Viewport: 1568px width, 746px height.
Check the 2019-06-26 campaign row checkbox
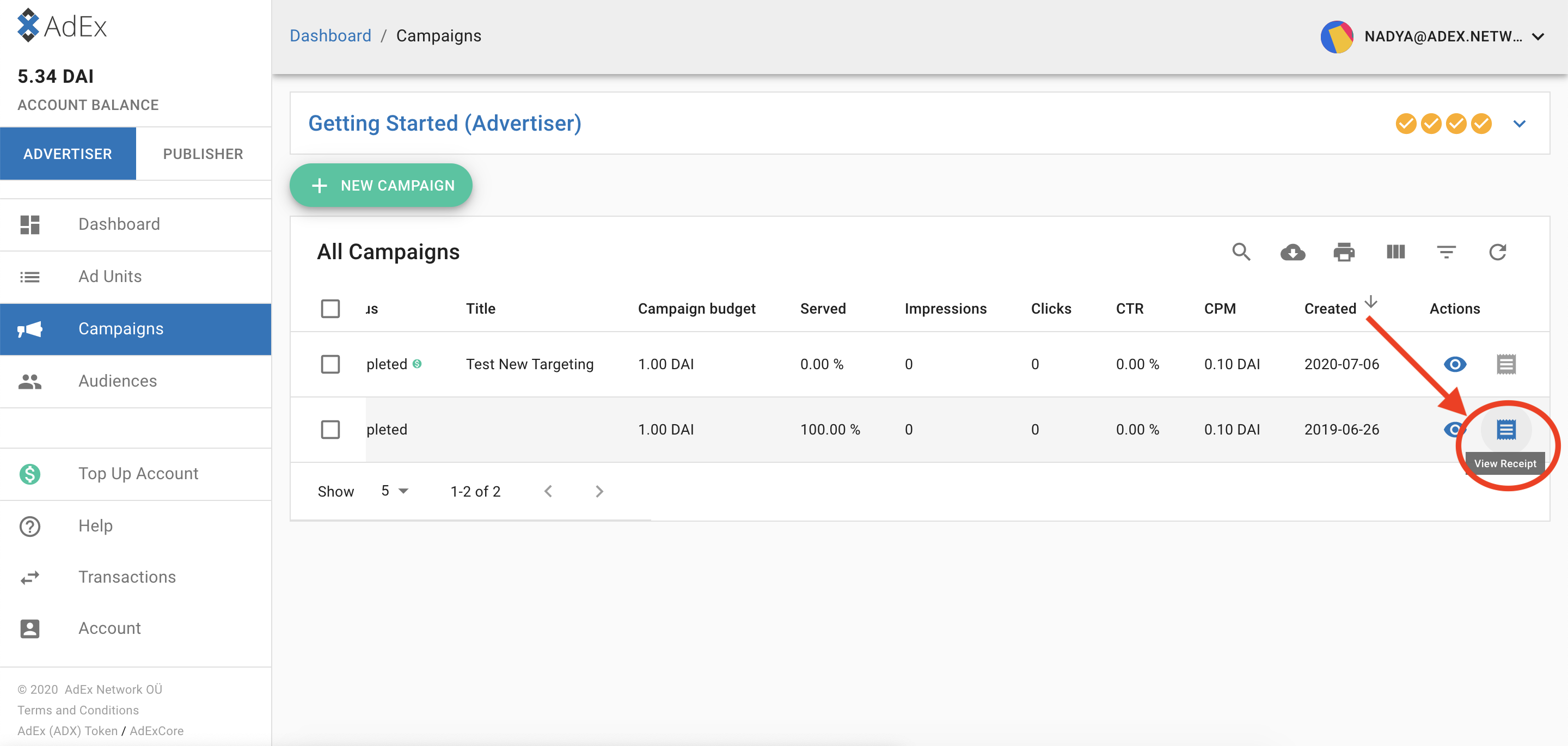pos(330,429)
